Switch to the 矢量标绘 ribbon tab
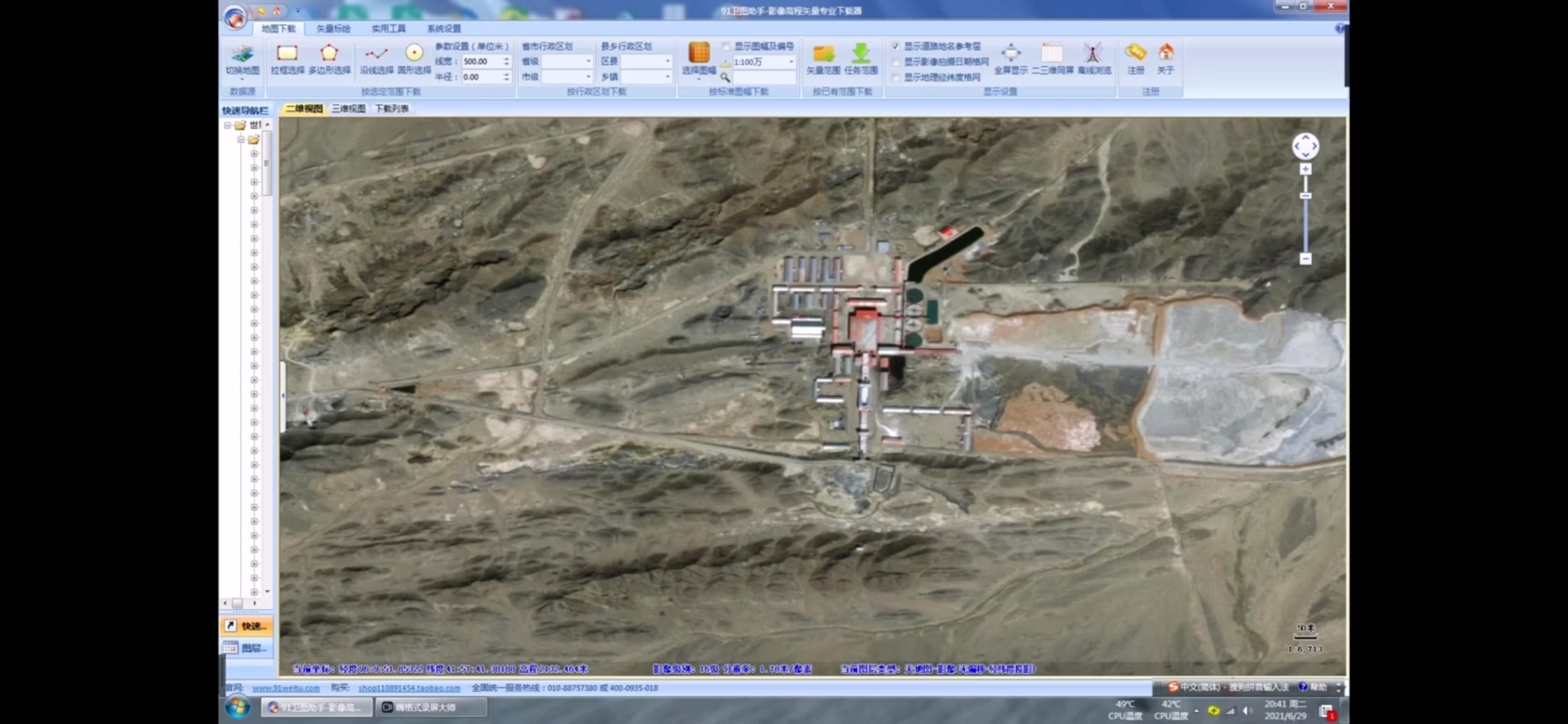Screen dimensions: 1568x724 pos(333,28)
